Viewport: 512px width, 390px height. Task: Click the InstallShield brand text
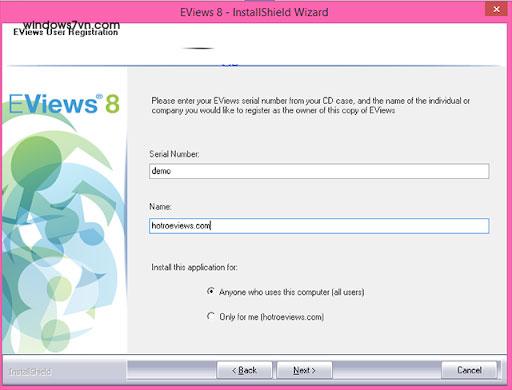(30, 372)
